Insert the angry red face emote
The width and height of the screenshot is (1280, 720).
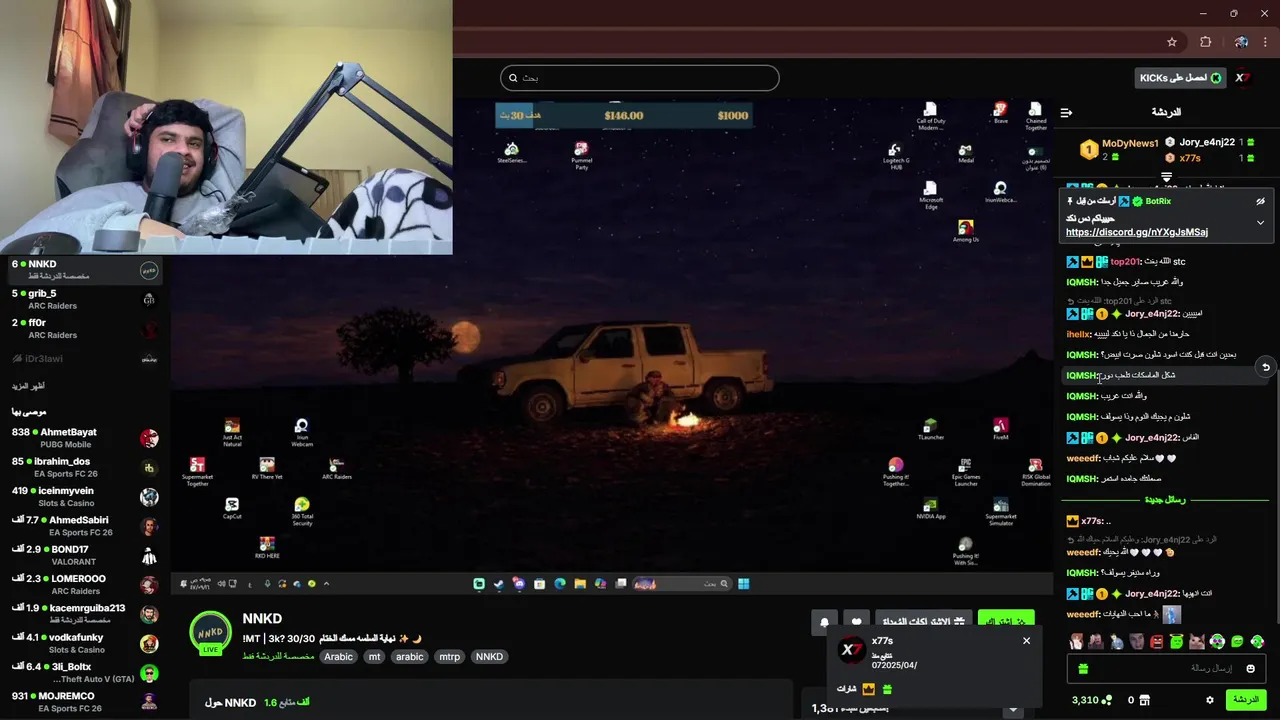pyautogui.click(x=1157, y=642)
